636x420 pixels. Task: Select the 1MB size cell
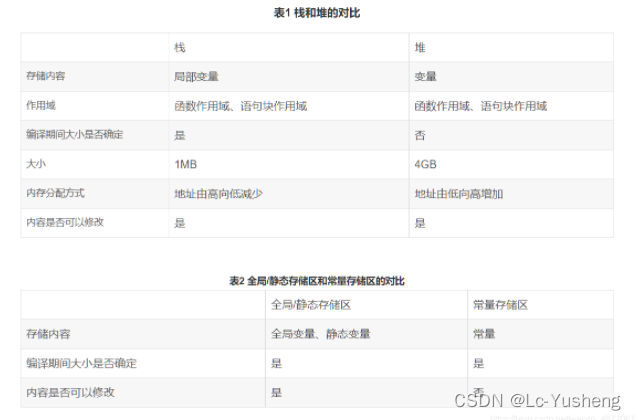186,164
